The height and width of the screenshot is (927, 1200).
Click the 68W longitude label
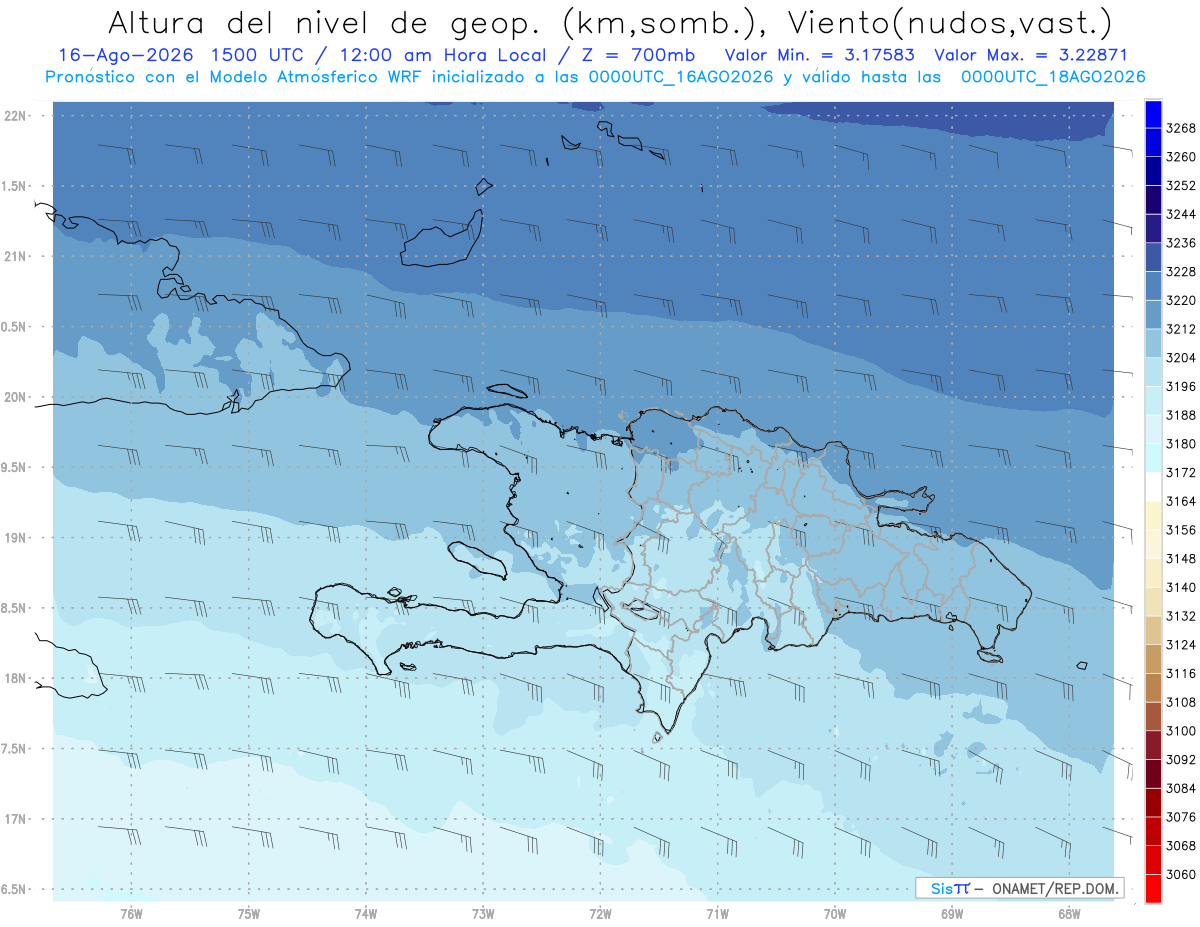(1069, 914)
